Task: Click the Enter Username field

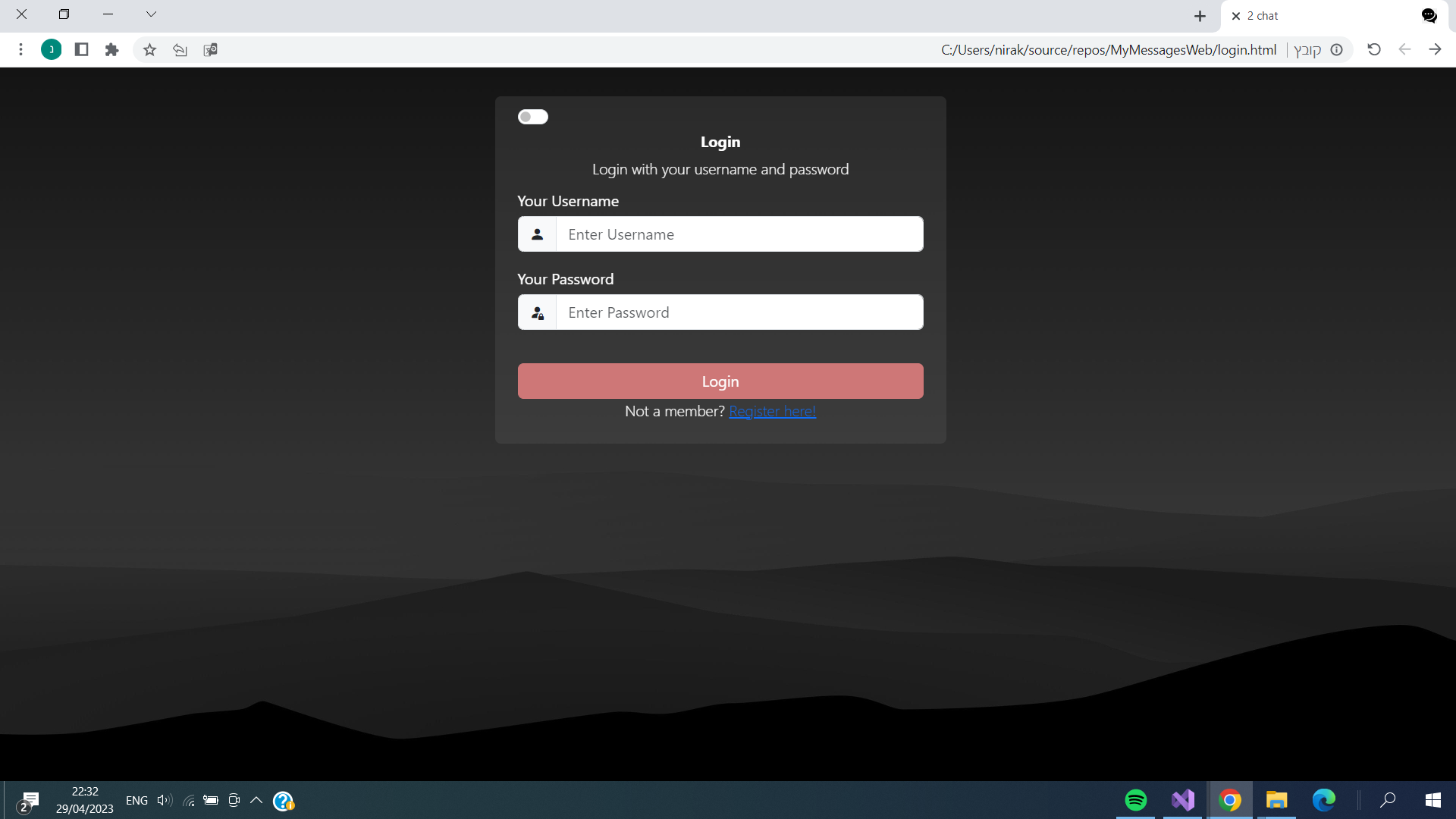Action: tap(739, 234)
